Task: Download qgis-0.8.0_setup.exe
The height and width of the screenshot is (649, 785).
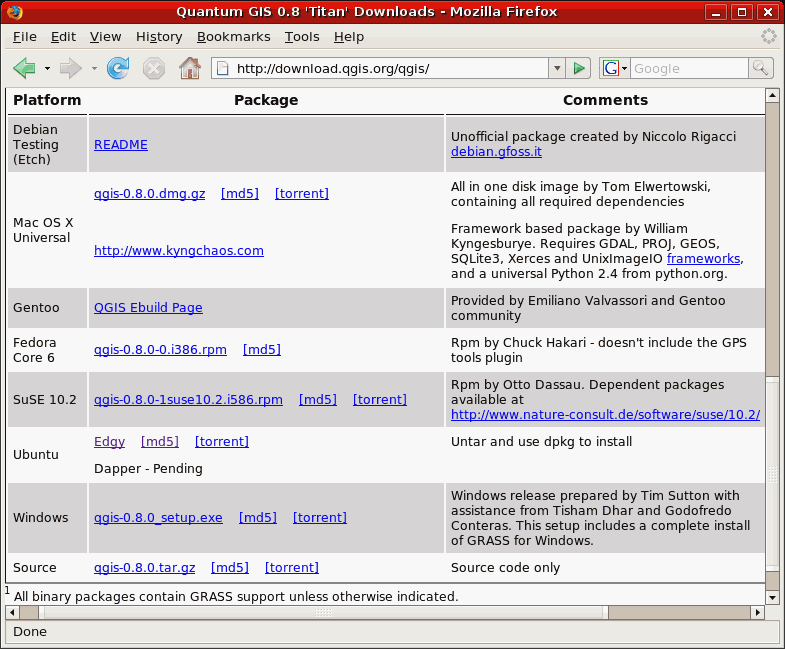Action: [158, 518]
